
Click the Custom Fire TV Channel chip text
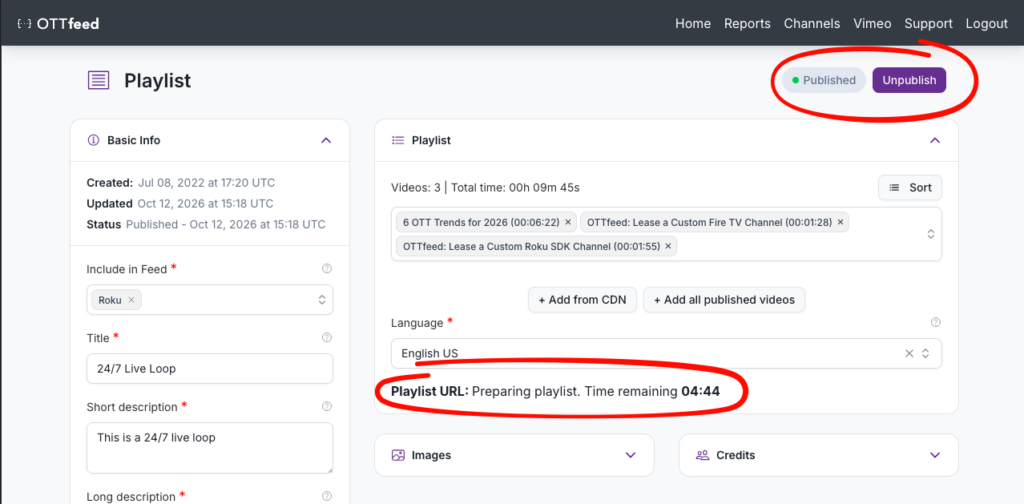pyautogui.click(x=709, y=223)
